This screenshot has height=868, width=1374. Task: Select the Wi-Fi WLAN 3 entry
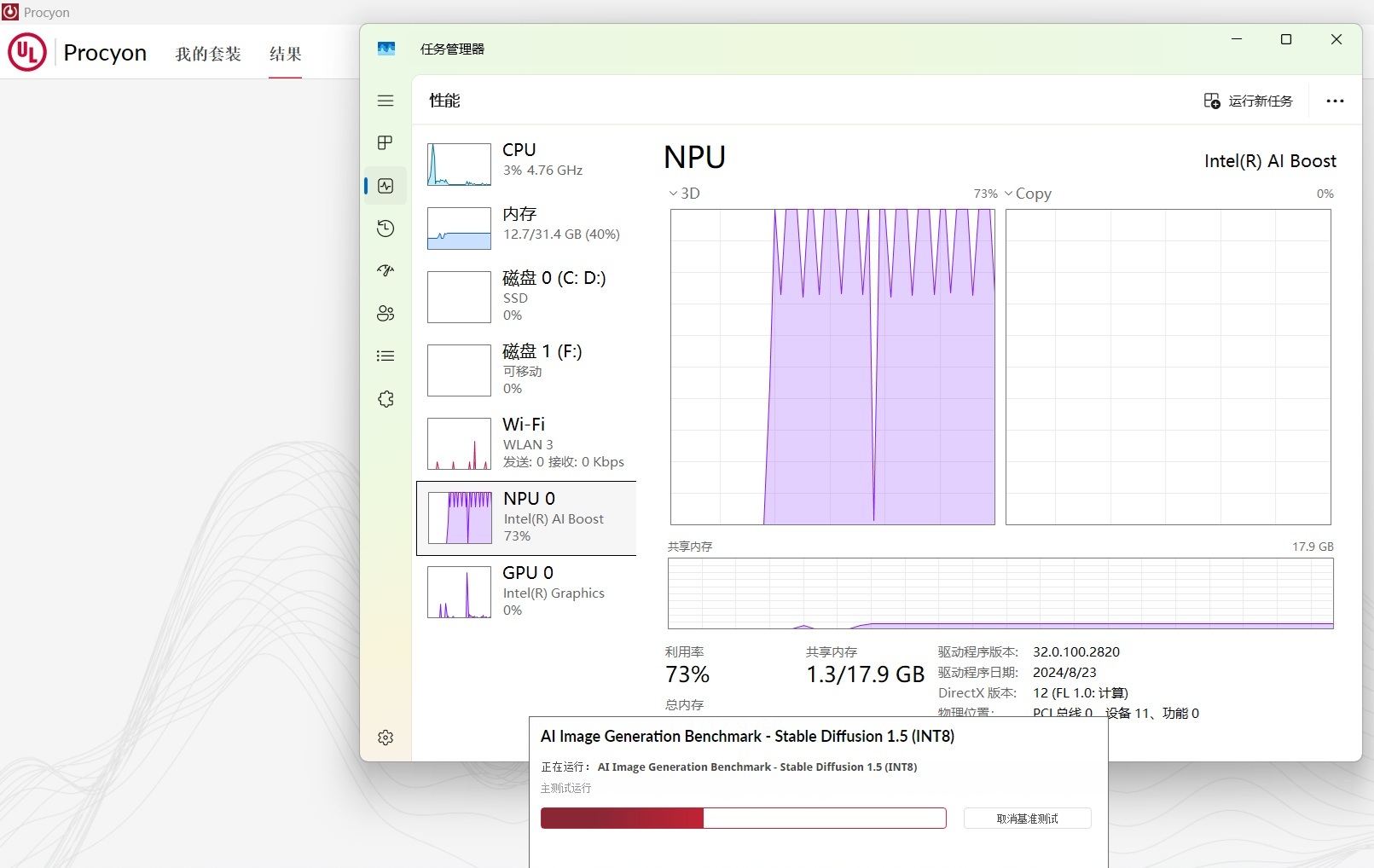[526, 443]
